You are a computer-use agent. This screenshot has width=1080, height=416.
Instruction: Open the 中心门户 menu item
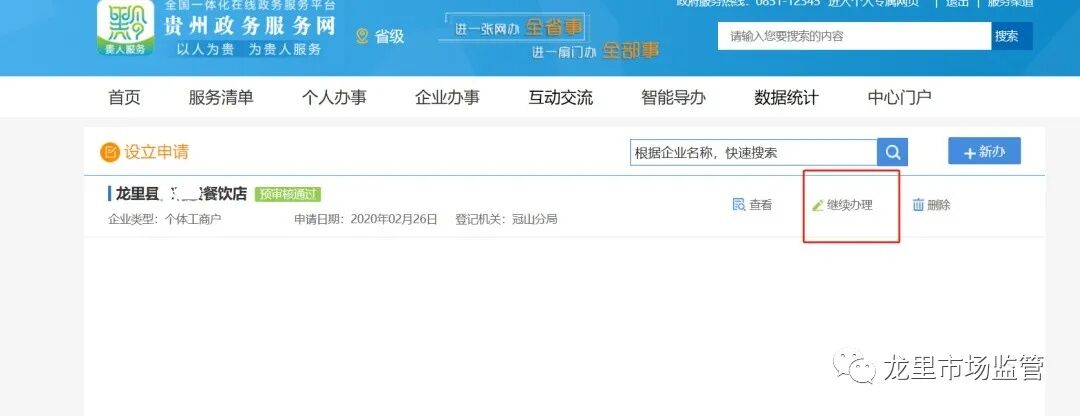tap(900, 97)
